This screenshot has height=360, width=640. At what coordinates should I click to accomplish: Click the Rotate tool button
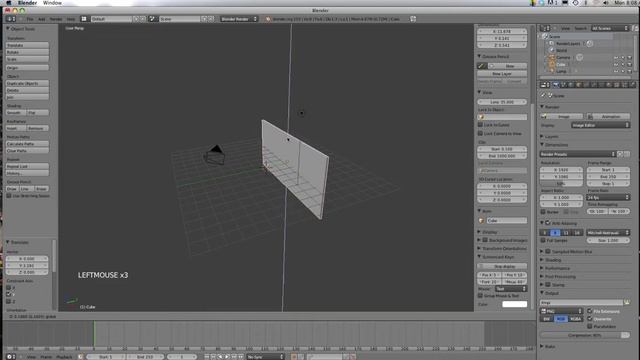pyautogui.click(x=27, y=52)
